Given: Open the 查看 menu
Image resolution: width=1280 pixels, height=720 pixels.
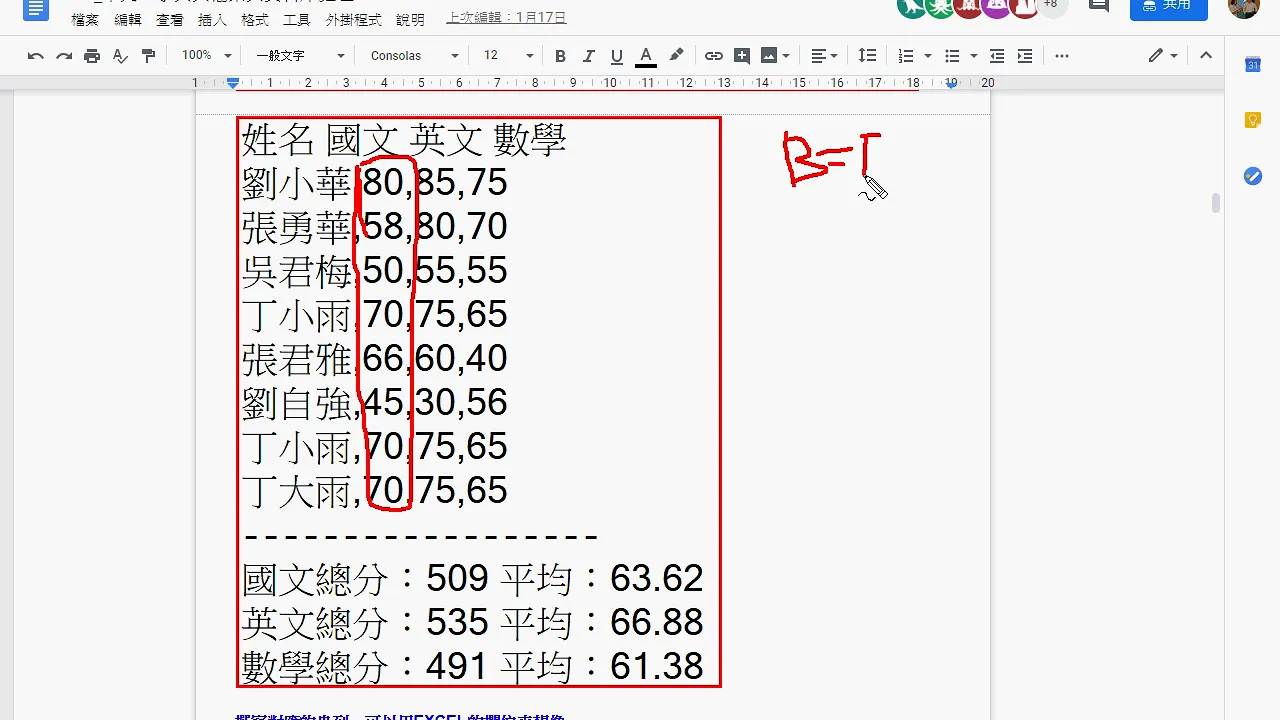Looking at the screenshot, I should tap(170, 19).
